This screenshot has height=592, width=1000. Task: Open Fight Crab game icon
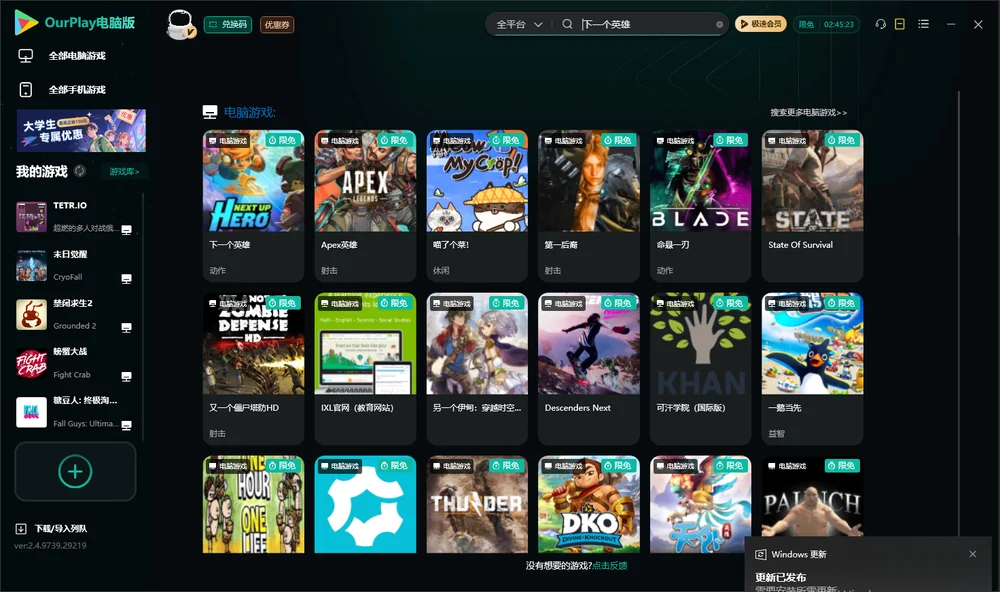click(31, 364)
